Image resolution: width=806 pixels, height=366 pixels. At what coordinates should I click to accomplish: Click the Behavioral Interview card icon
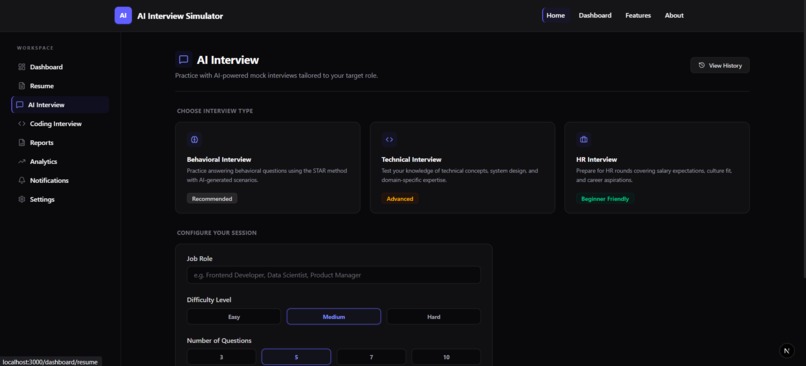pyautogui.click(x=194, y=139)
